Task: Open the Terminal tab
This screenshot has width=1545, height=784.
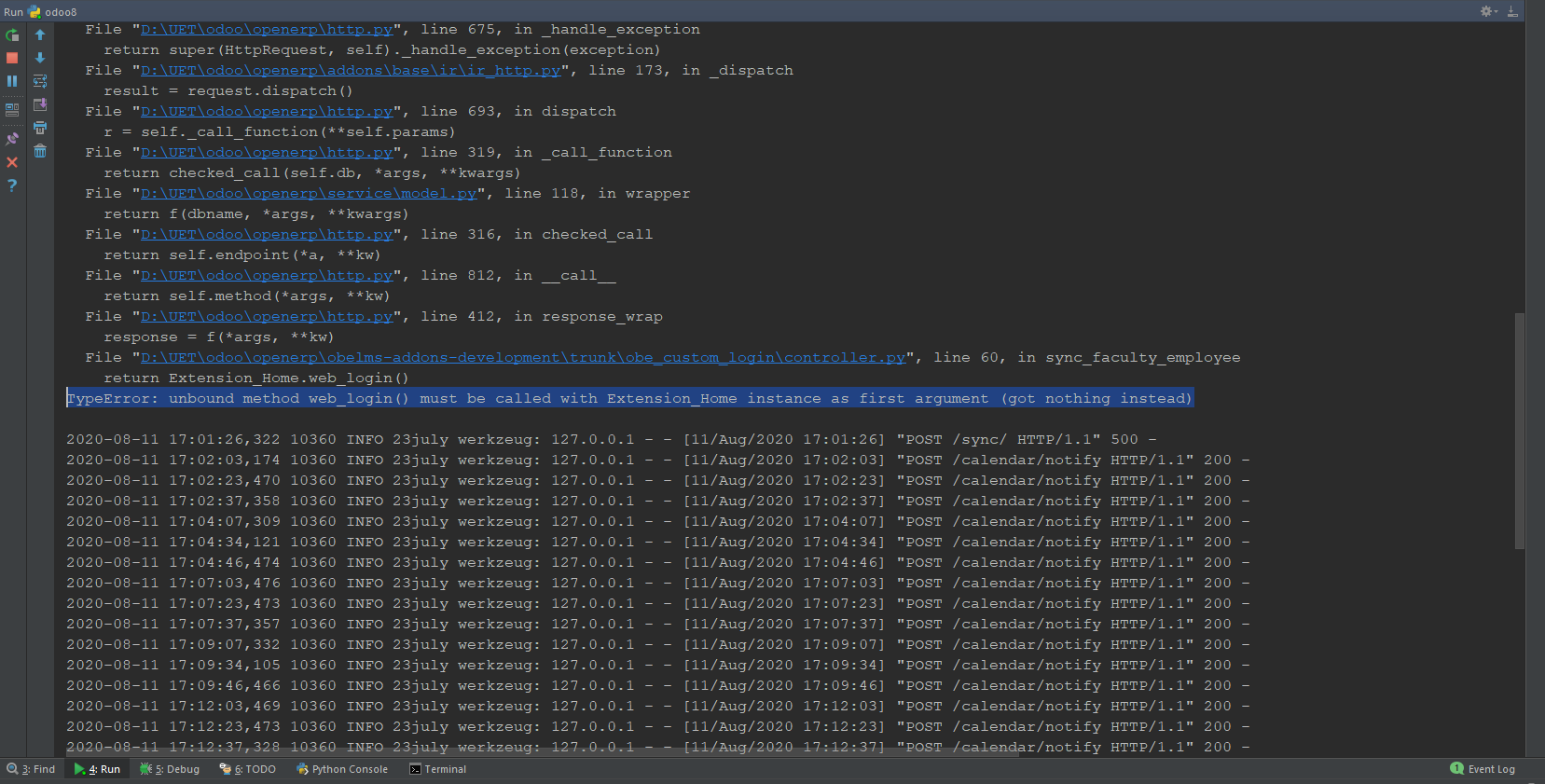Action: point(438,769)
